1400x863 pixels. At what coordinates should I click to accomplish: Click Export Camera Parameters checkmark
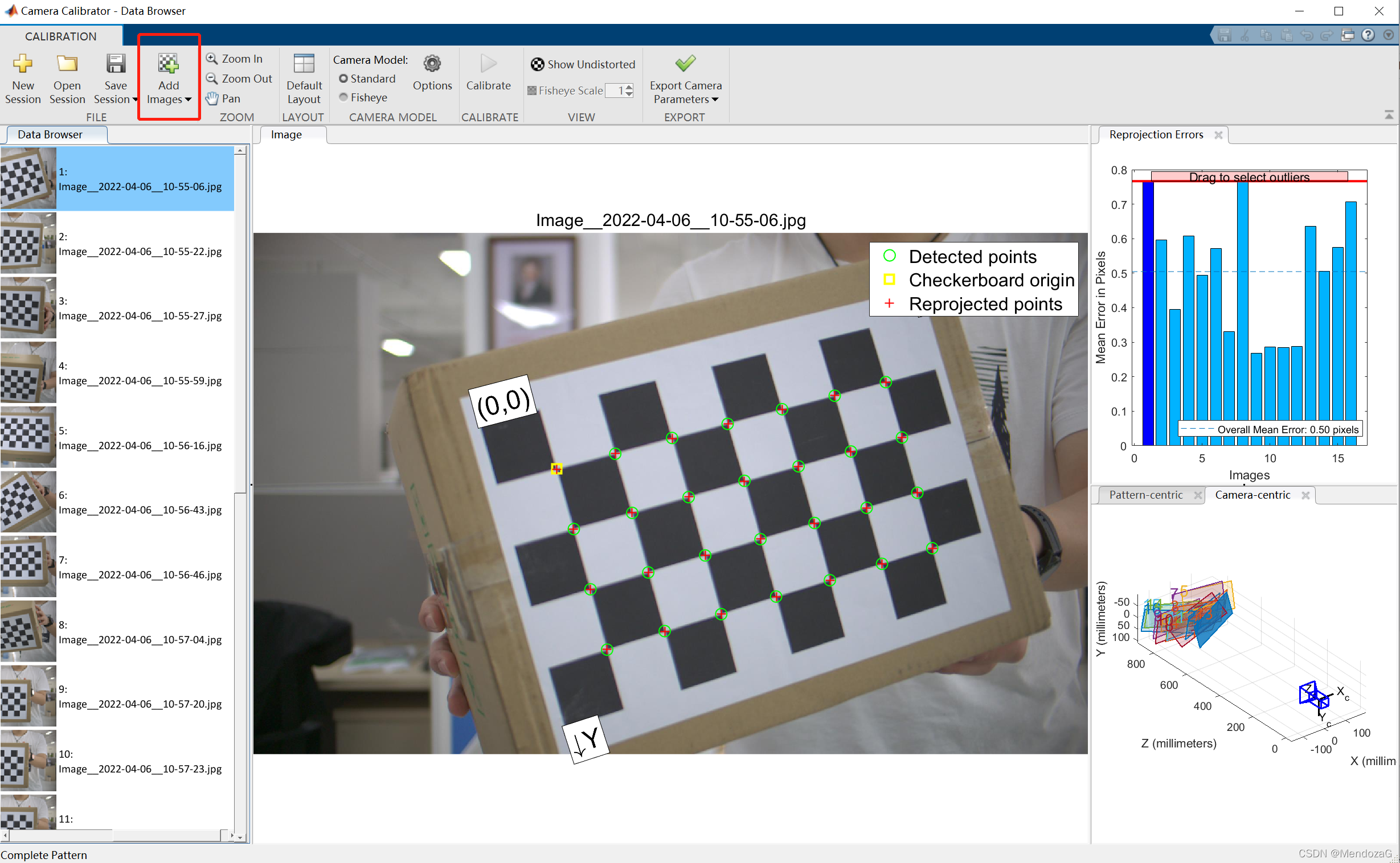point(685,63)
